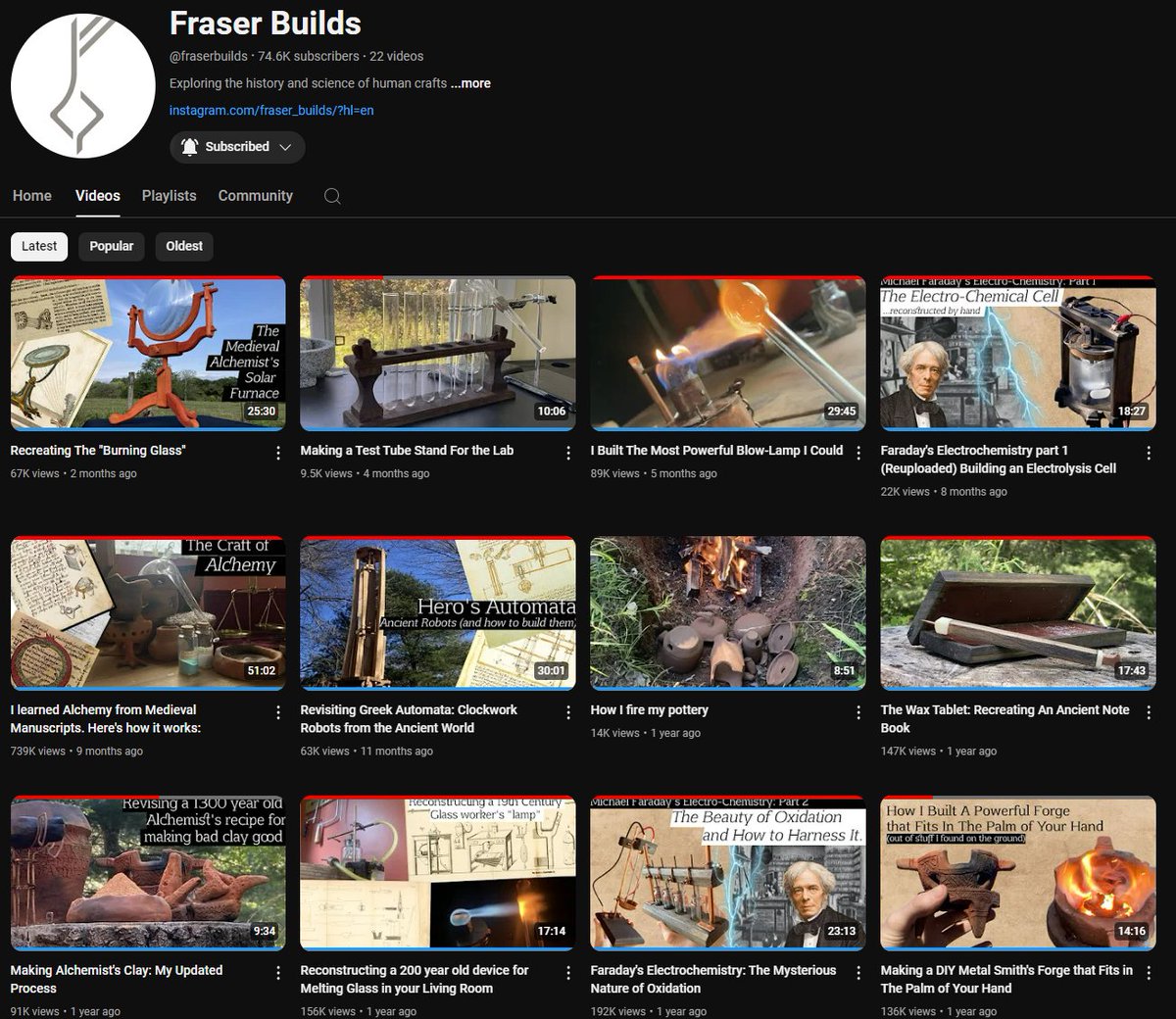Click the 14:16 duration badge
1176x1019 pixels.
1132,931
